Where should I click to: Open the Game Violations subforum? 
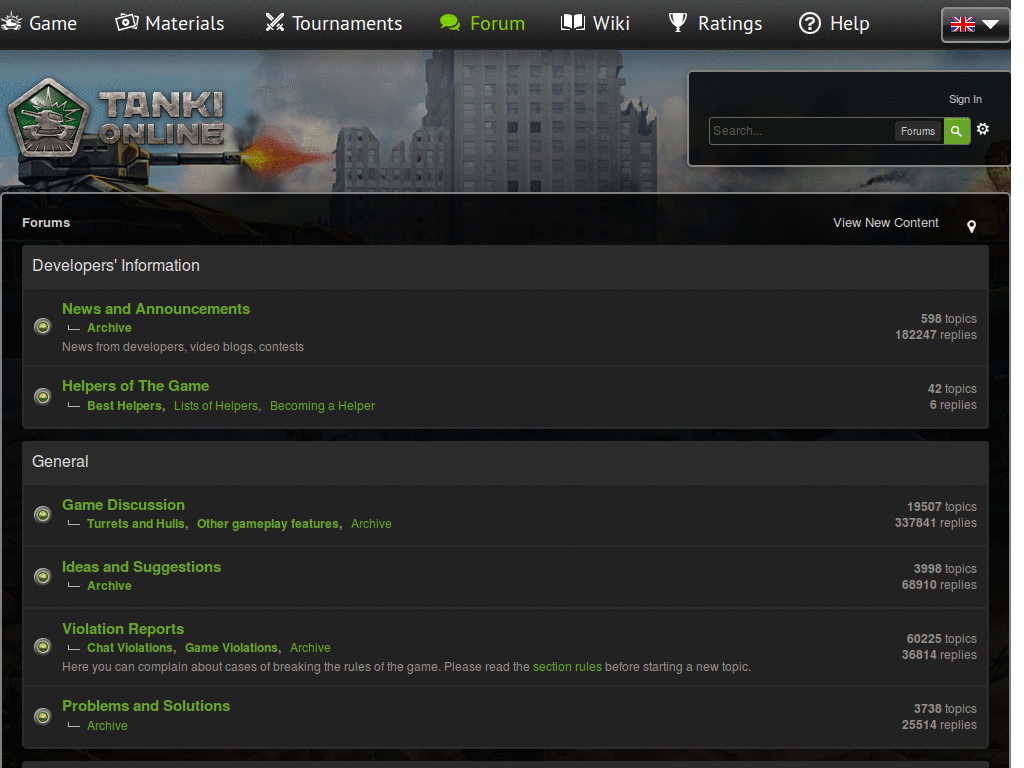point(231,648)
